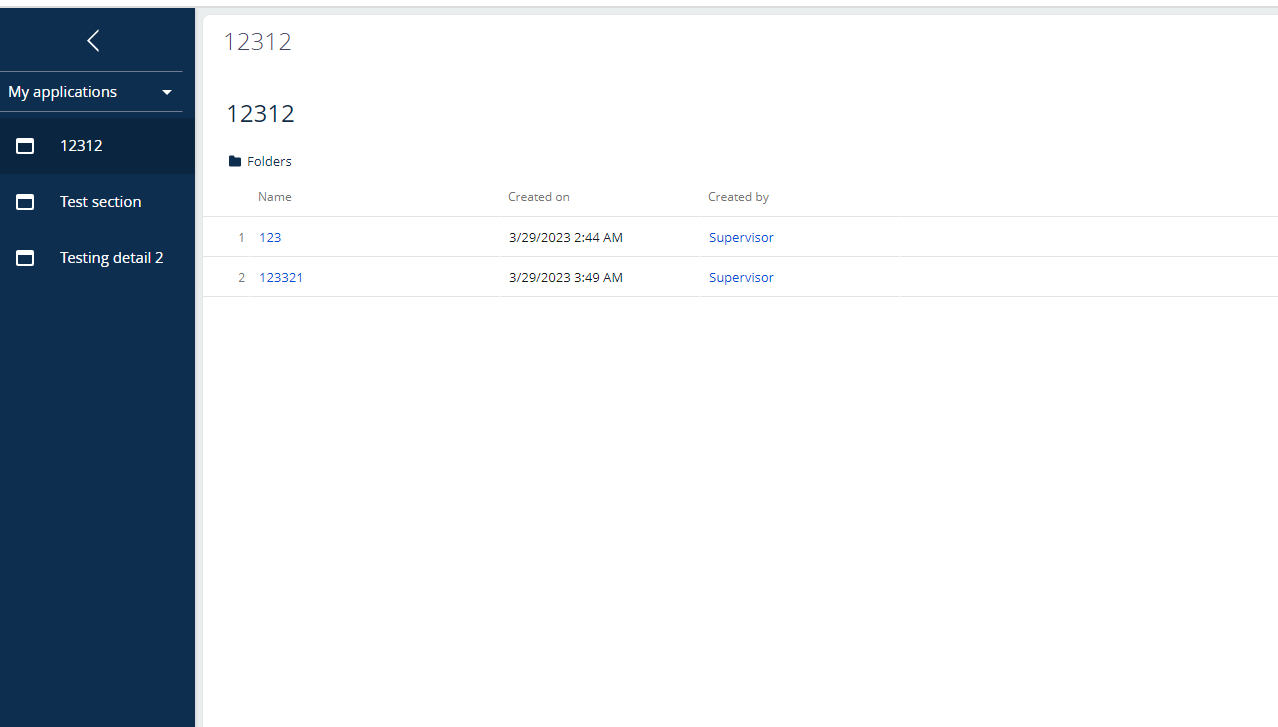Screen dimensions: 1278x727
Task: Sort by the Name column header
Action: coord(275,197)
